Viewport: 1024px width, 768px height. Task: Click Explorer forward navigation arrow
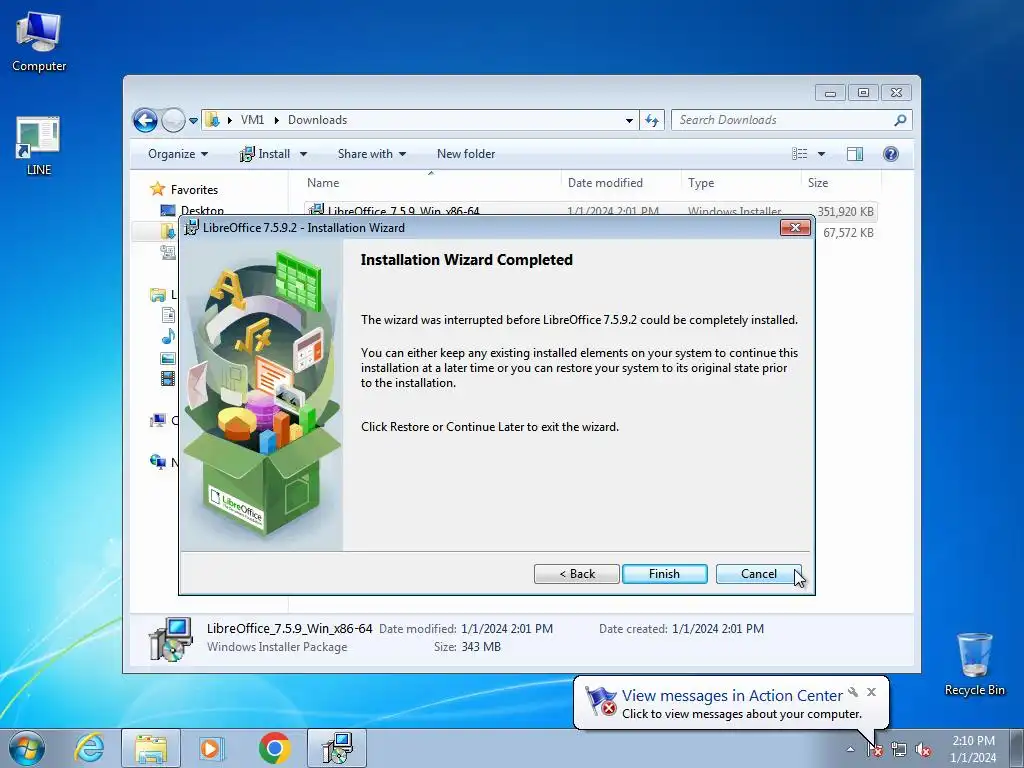coord(173,120)
